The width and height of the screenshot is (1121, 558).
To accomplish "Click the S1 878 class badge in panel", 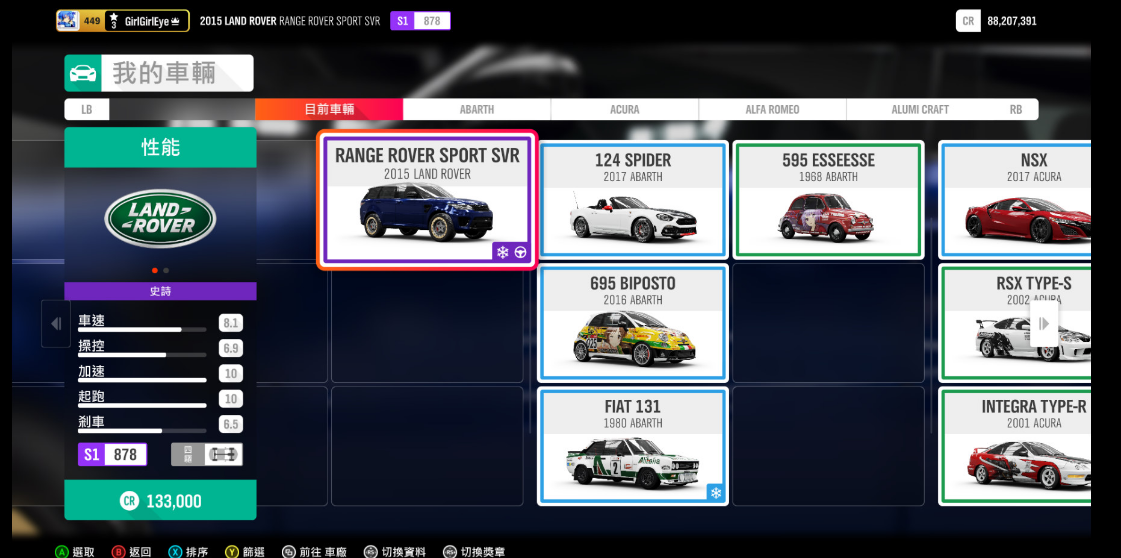I will (112, 454).
